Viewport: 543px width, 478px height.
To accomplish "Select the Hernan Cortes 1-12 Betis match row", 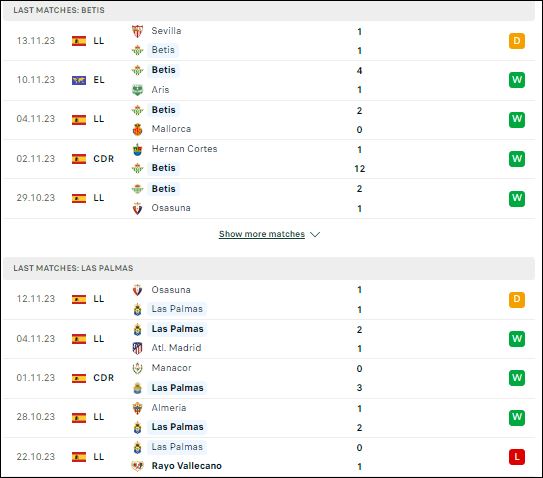I will pos(269,159).
